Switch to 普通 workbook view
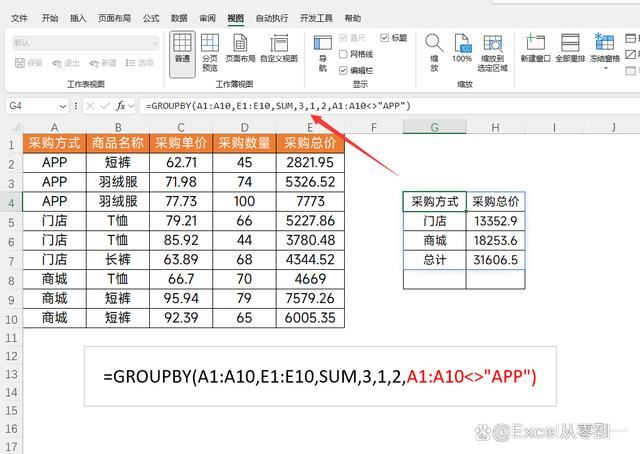The width and height of the screenshot is (640, 454). click(x=182, y=54)
